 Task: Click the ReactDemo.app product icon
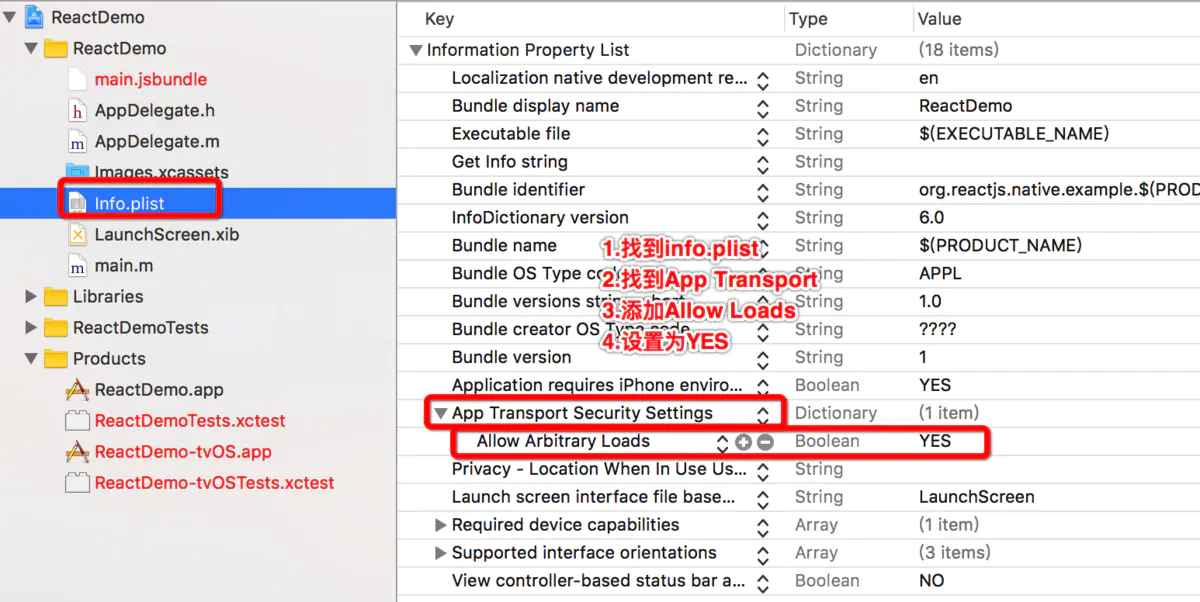(77, 389)
